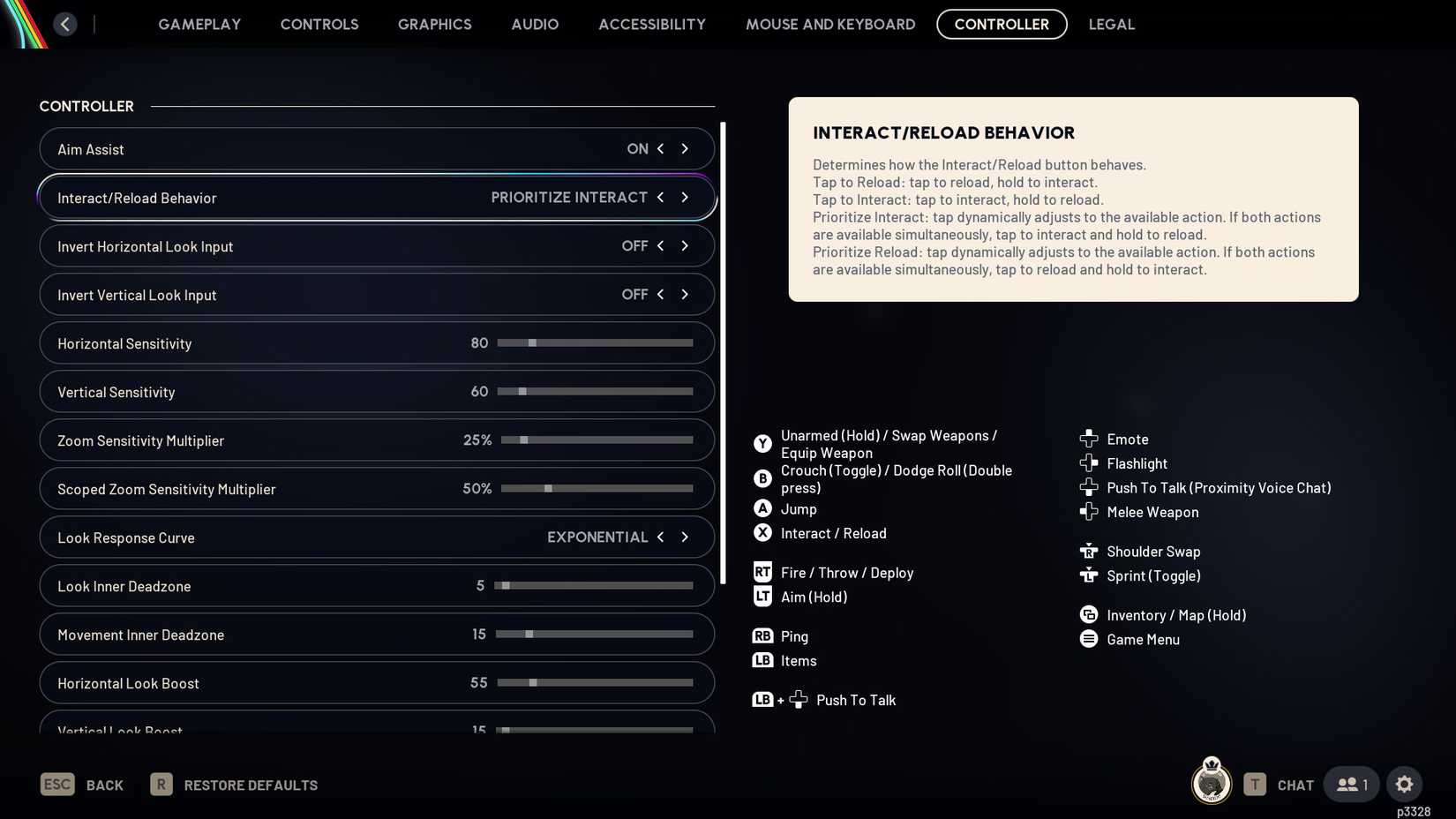
Task: Click the settings gear in bottom right
Action: pyautogui.click(x=1404, y=784)
